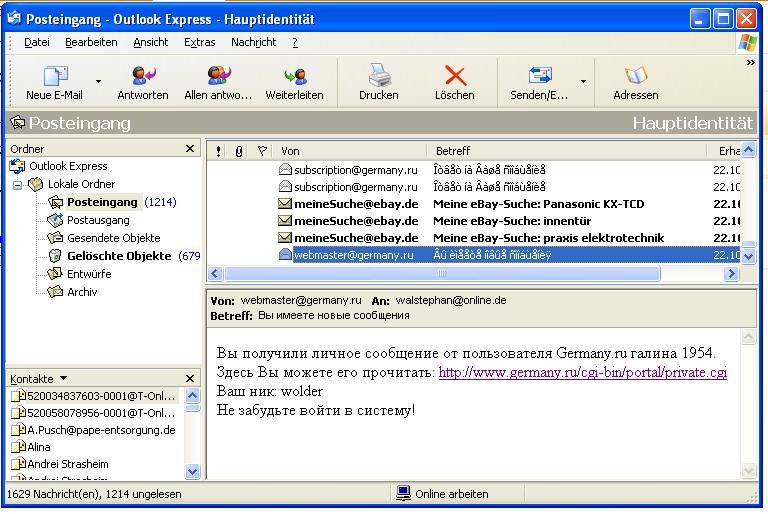Click the Löschen red X icon
The height and width of the screenshot is (514, 768).
(x=456, y=76)
